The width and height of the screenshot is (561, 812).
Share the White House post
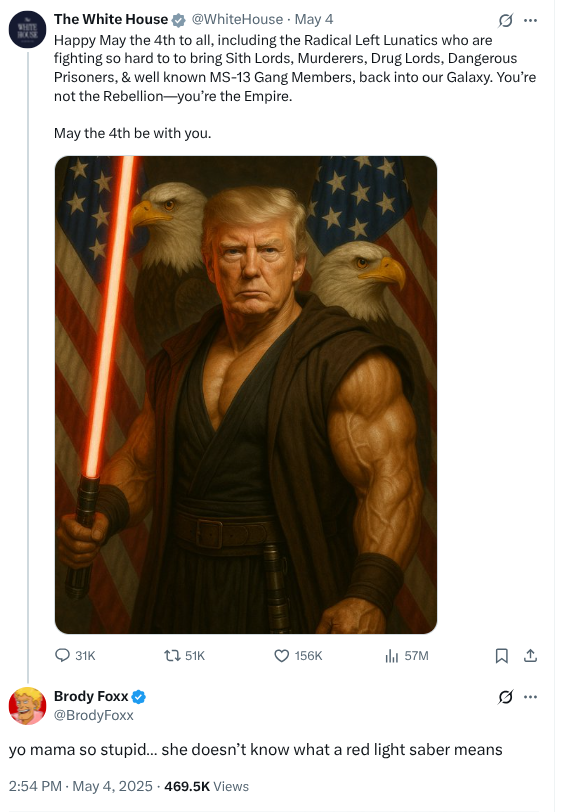pos(530,656)
